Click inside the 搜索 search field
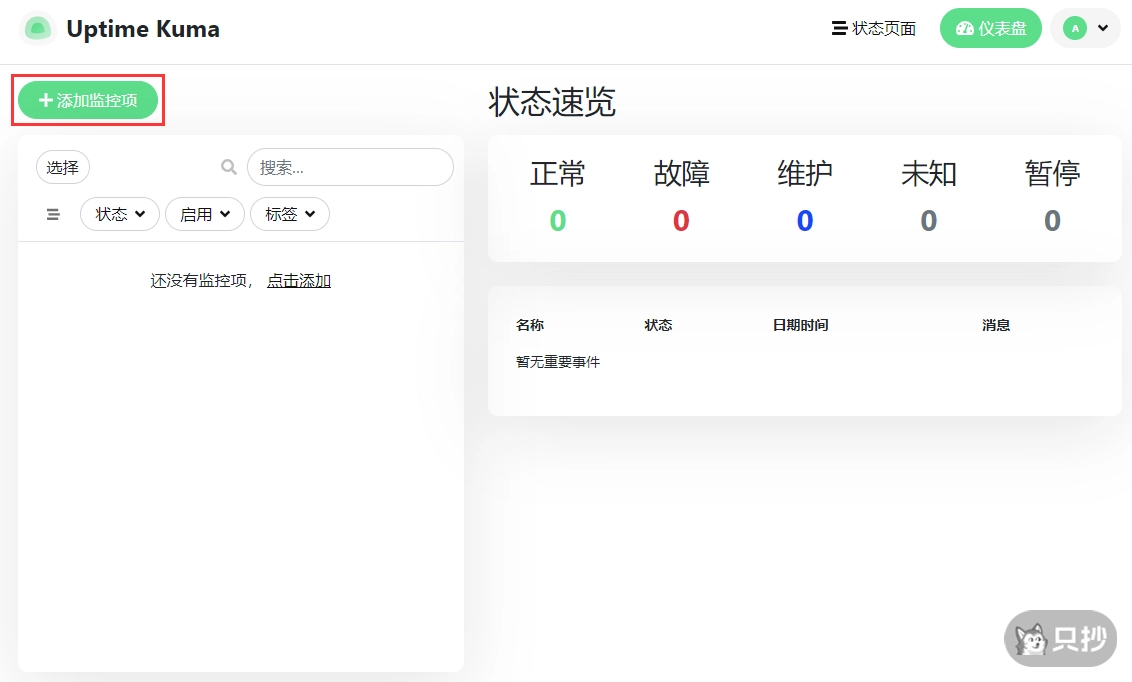The image size is (1132, 682). pyautogui.click(x=350, y=166)
